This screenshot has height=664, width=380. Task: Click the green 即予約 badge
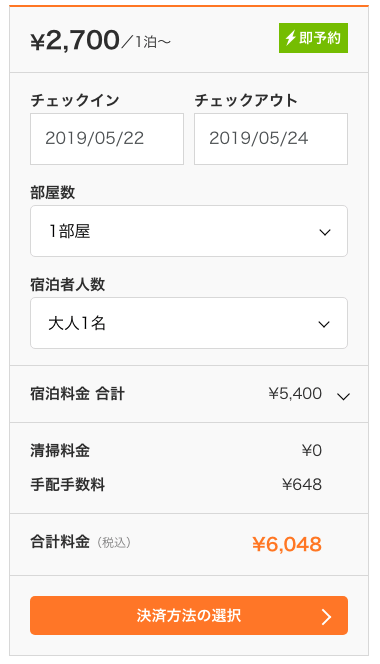pos(313,38)
